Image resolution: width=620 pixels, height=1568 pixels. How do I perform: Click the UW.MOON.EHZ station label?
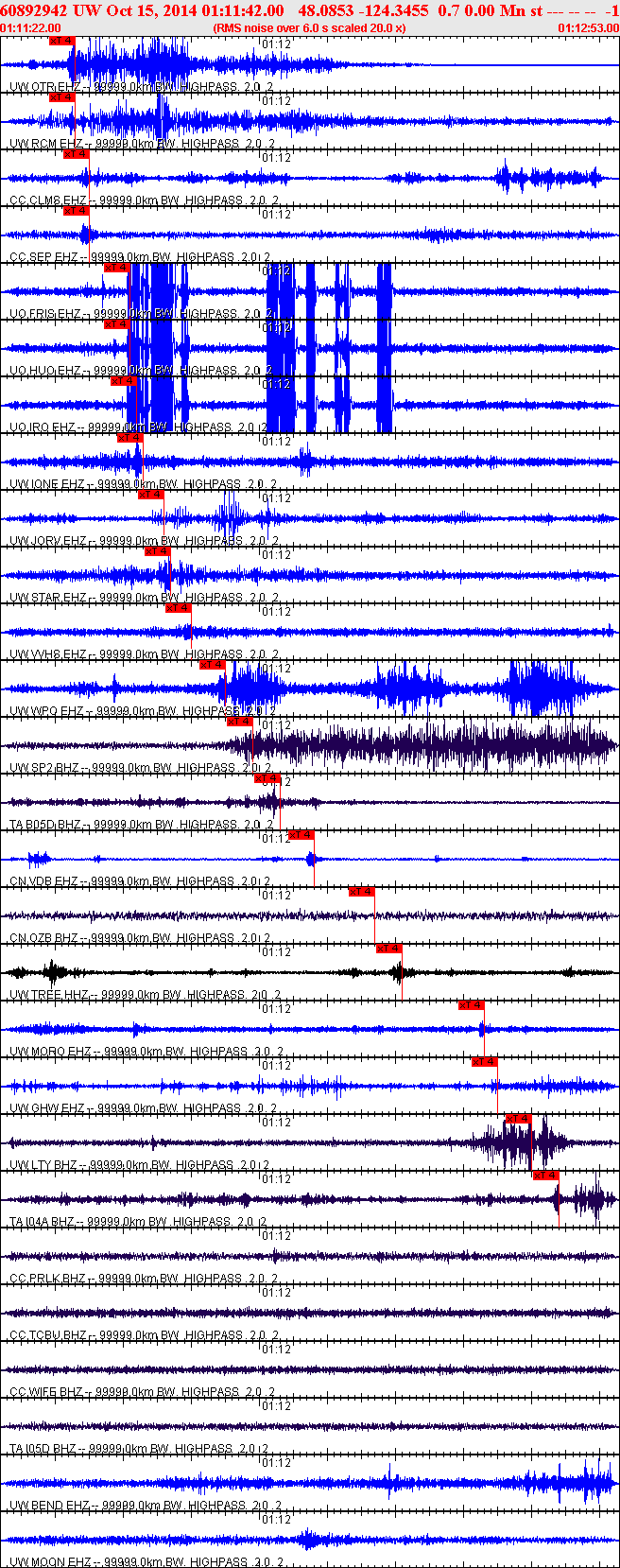(50, 1562)
